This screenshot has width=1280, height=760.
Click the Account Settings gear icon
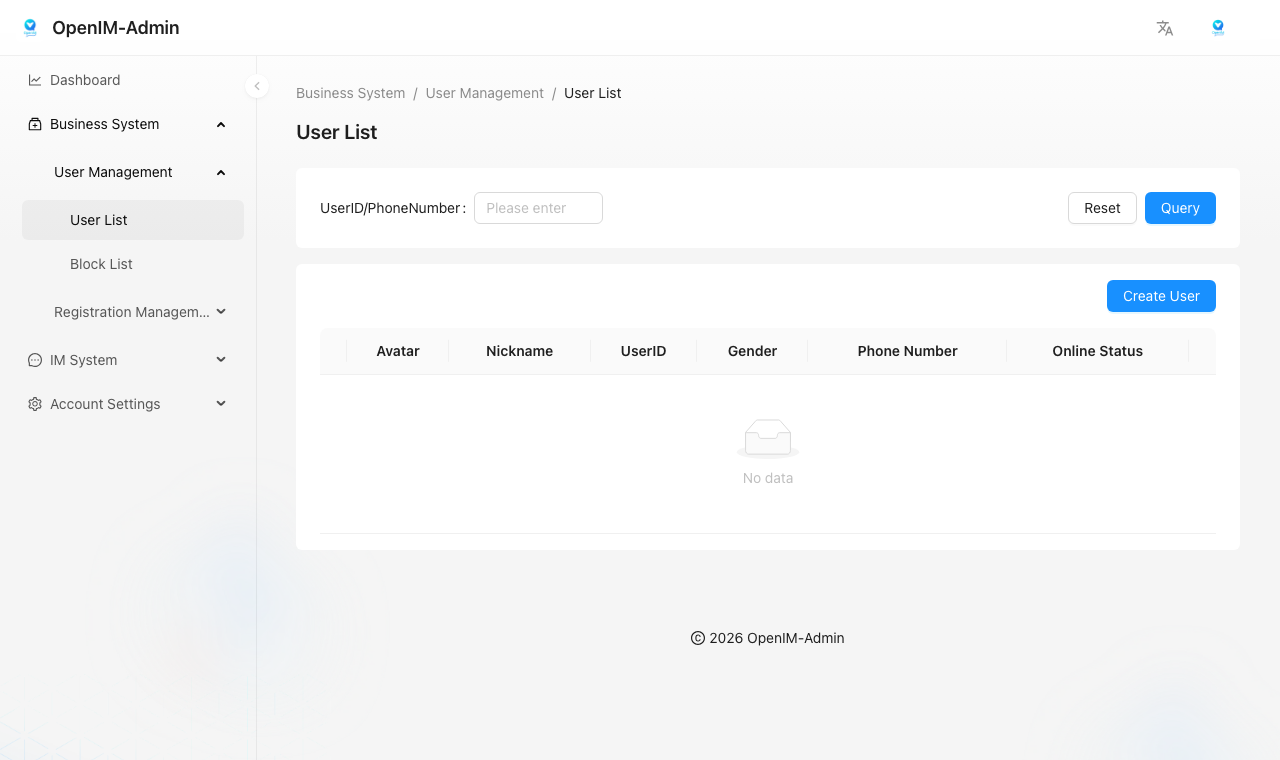[35, 404]
